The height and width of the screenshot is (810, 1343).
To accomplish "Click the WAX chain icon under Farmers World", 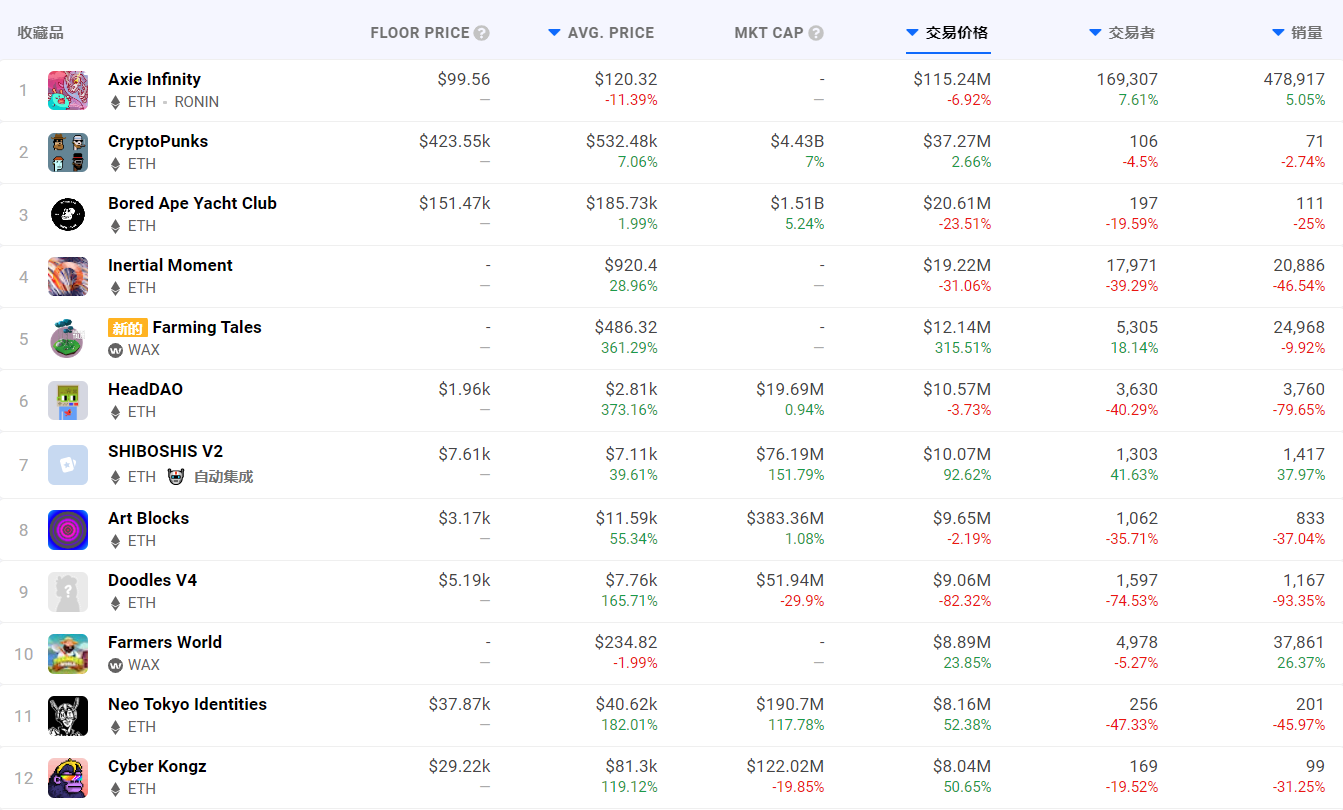I will (x=116, y=664).
